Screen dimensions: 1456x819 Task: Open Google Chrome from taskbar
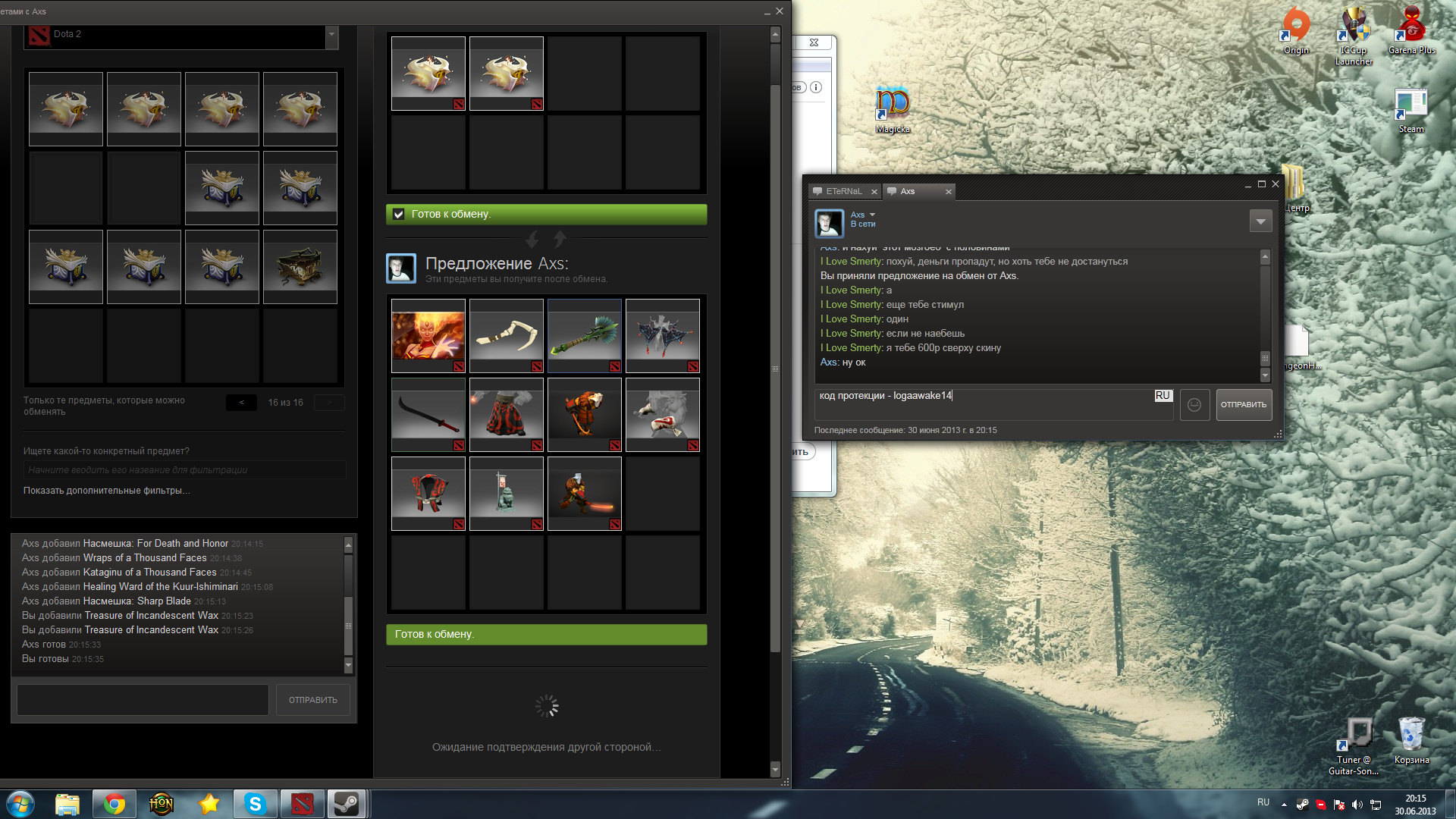115,804
